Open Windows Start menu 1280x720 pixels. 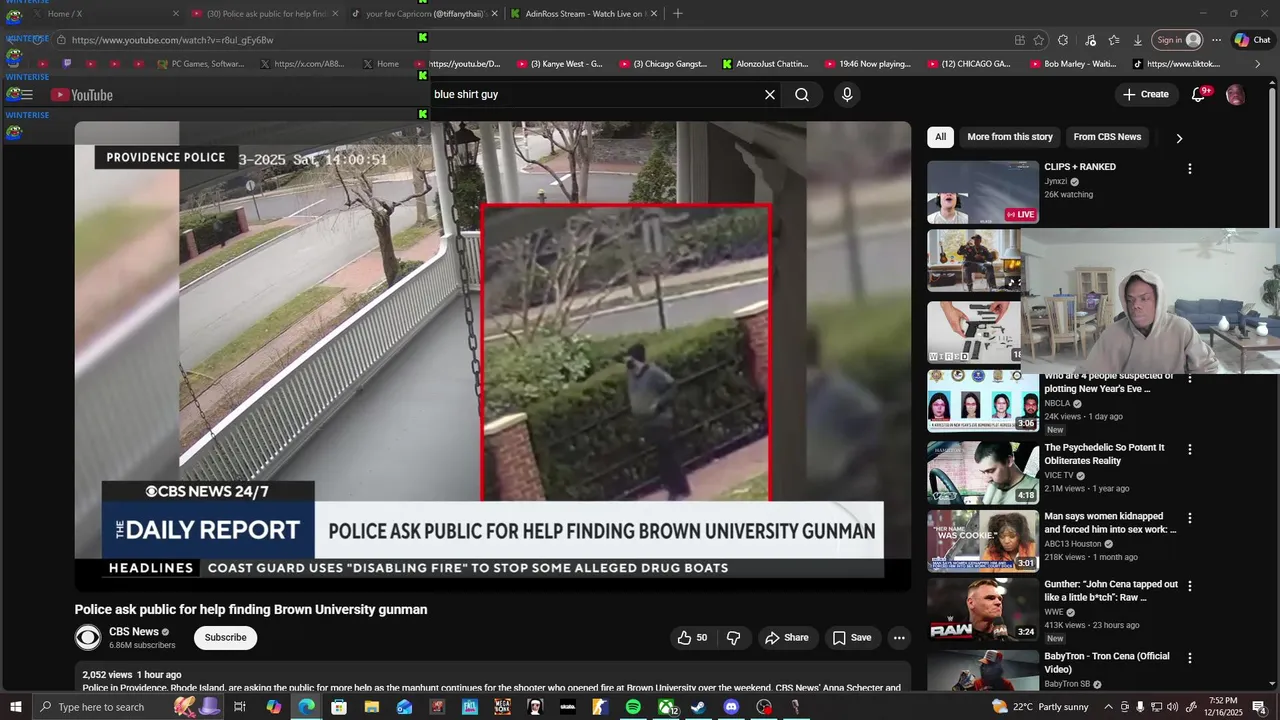[x=16, y=707]
